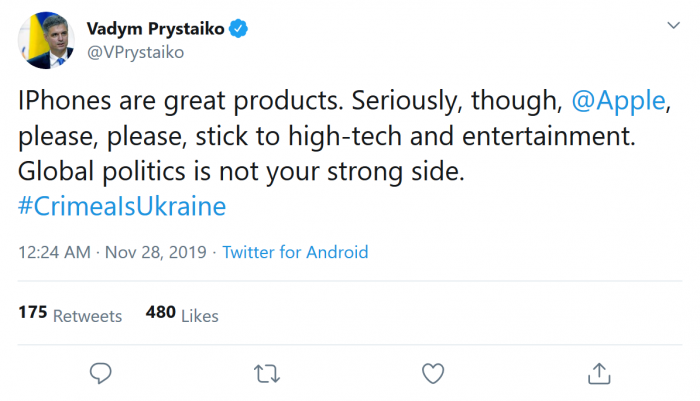Open the #CrimeaIsUkraine hashtag
Viewport: 700px width, 401px height.
click(x=123, y=206)
